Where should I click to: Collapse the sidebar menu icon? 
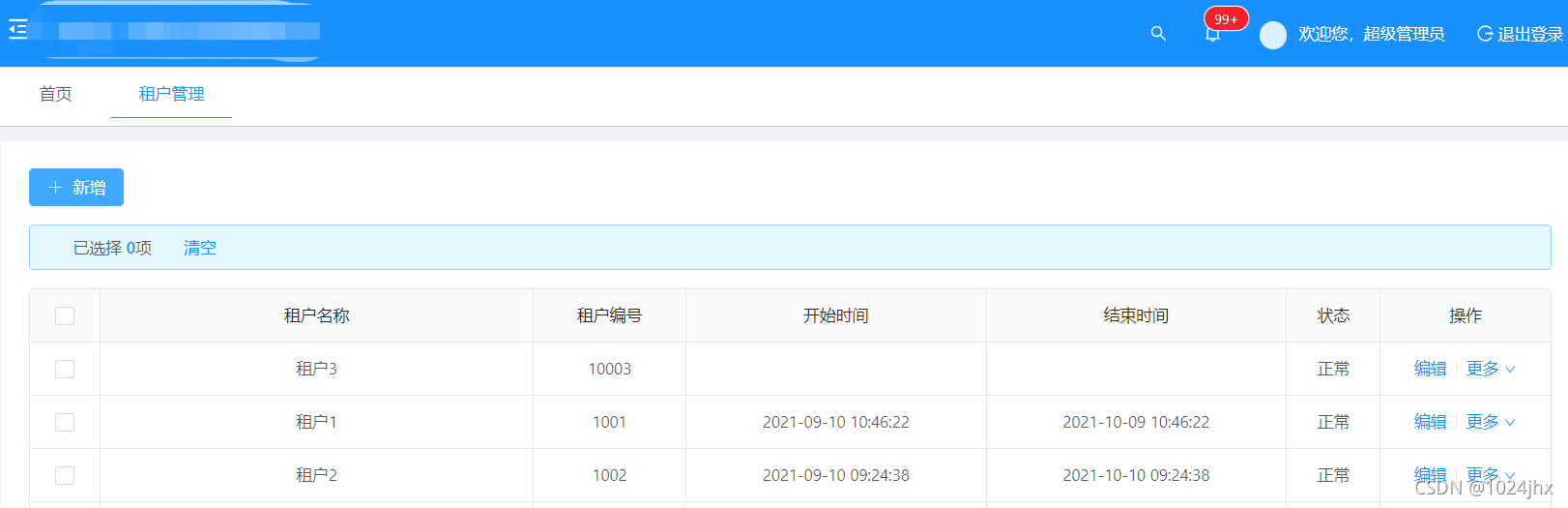pos(17,30)
